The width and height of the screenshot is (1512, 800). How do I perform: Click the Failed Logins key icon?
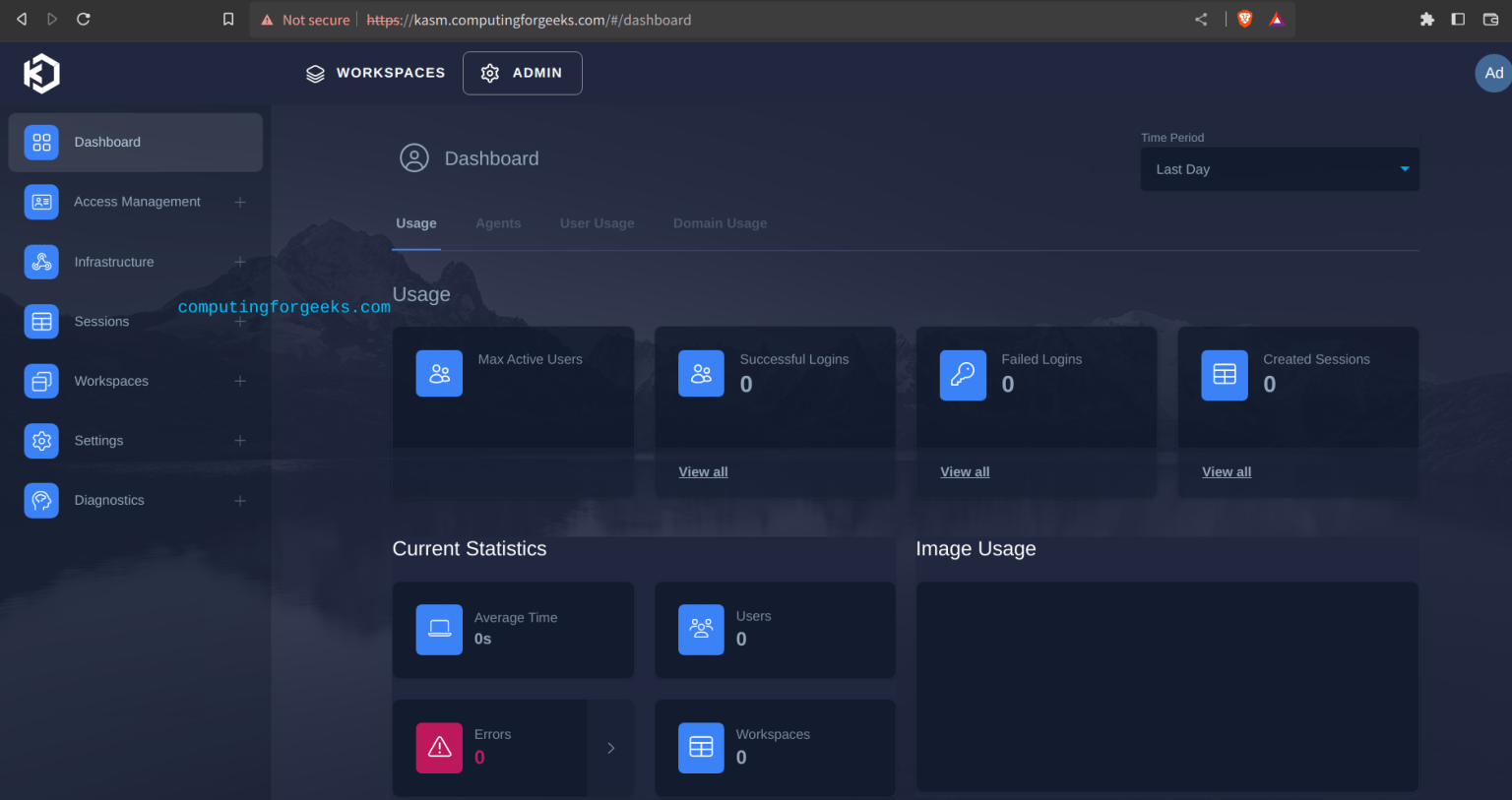click(x=963, y=374)
